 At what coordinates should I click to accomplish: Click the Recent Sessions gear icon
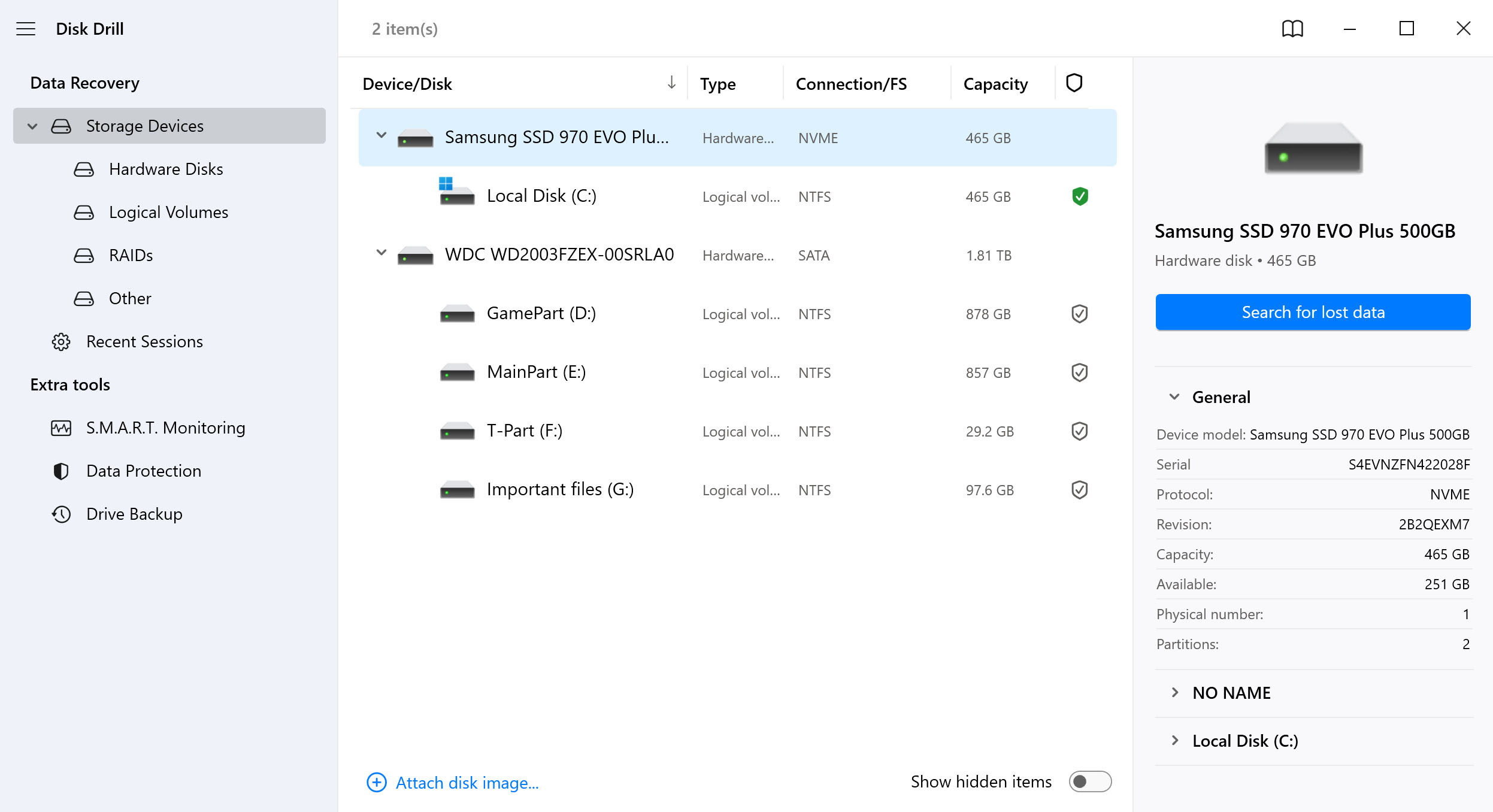point(61,342)
